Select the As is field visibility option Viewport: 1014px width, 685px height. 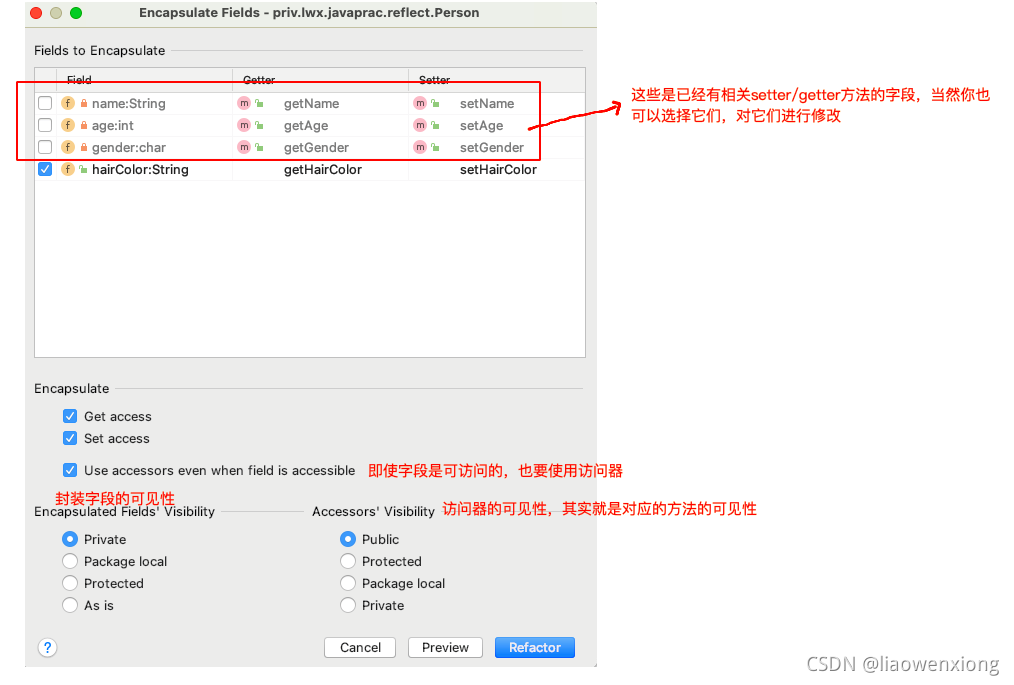coord(70,605)
